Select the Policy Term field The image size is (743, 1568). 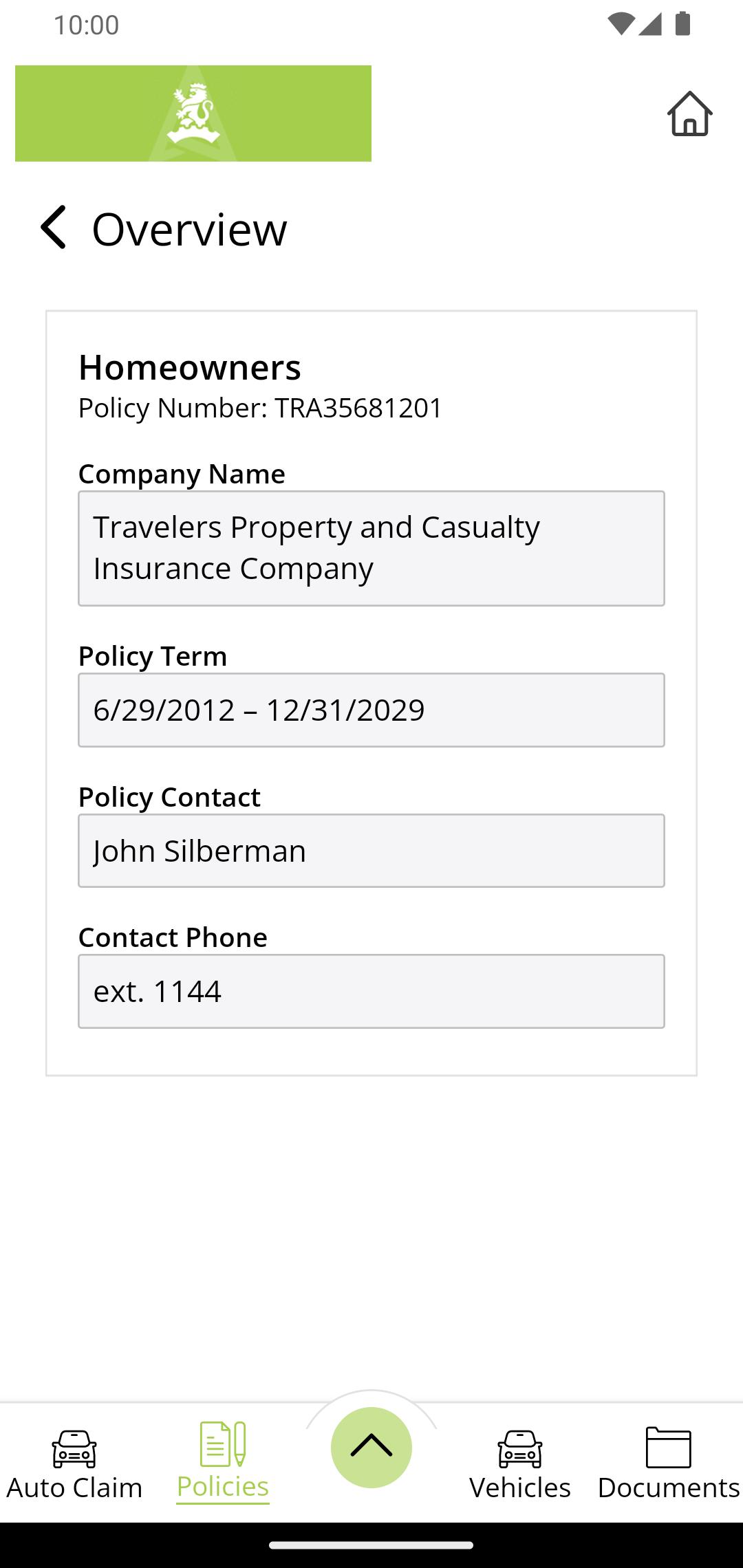pyautogui.click(x=371, y=710)
